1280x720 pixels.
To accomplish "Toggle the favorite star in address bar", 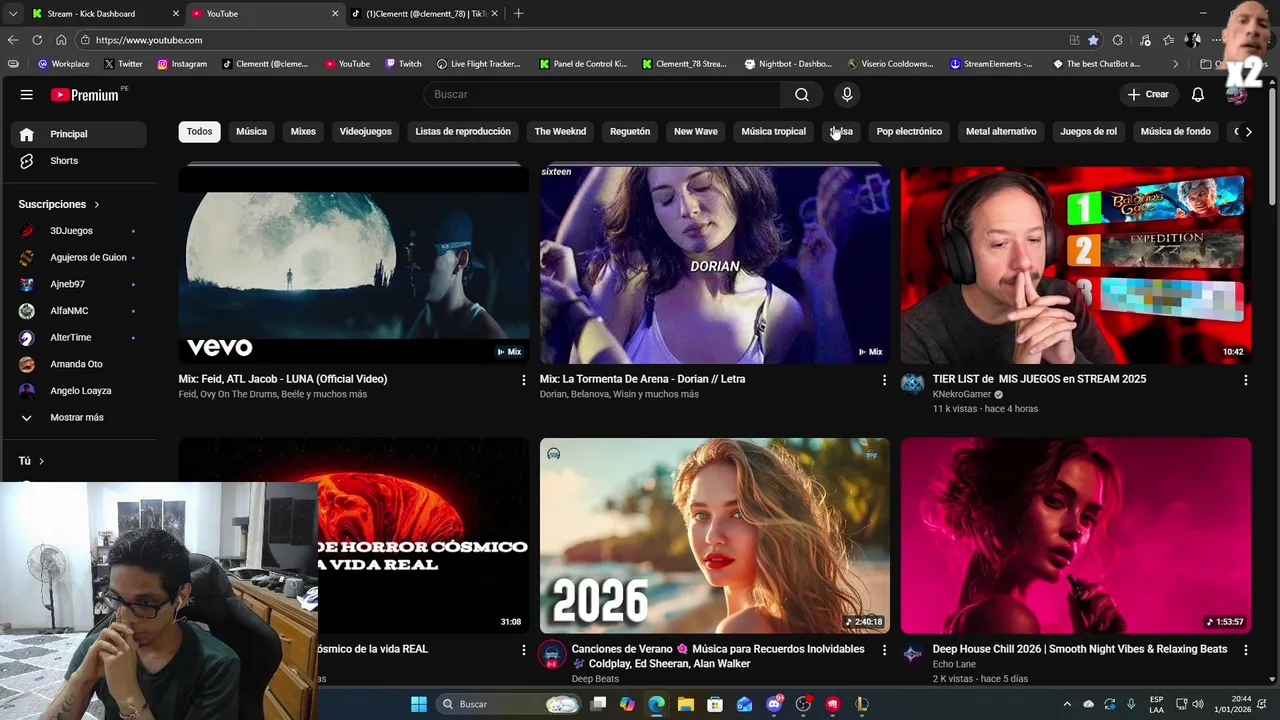I will (x=1093, y=40).
